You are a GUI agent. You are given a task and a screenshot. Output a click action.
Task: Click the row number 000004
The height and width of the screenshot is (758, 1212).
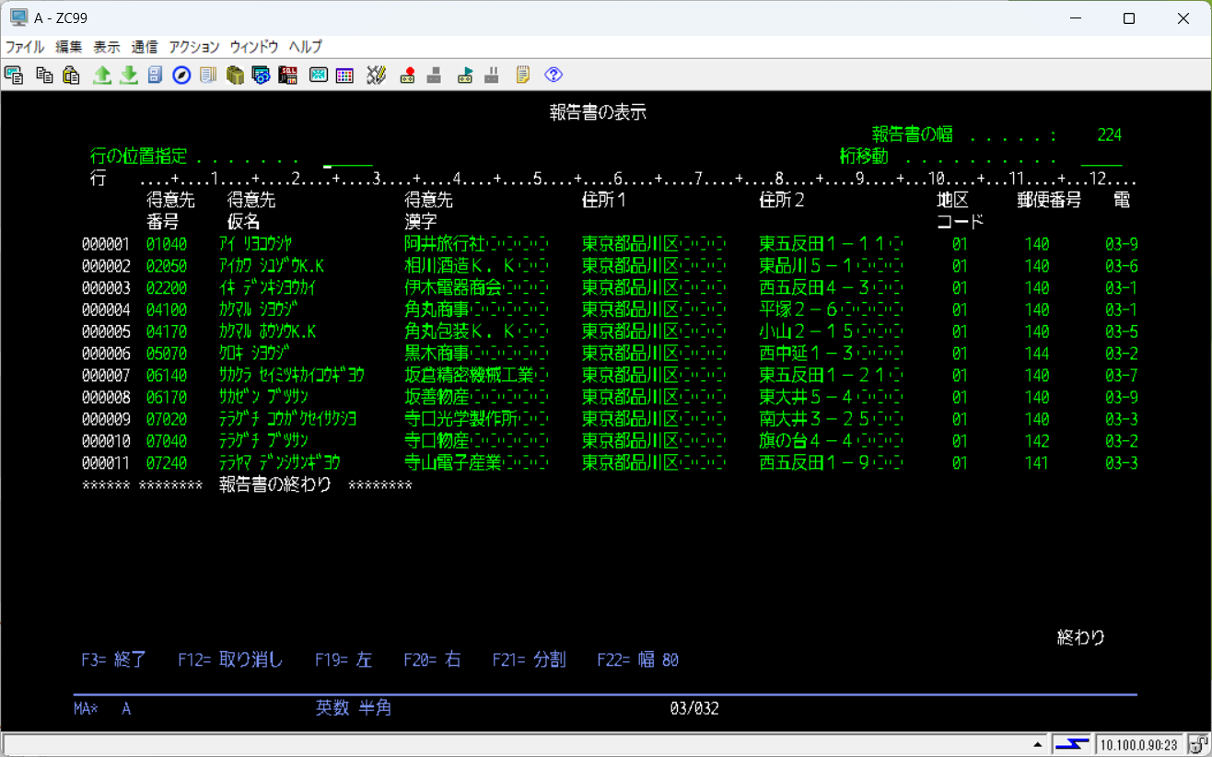click(x=106, y=310)
